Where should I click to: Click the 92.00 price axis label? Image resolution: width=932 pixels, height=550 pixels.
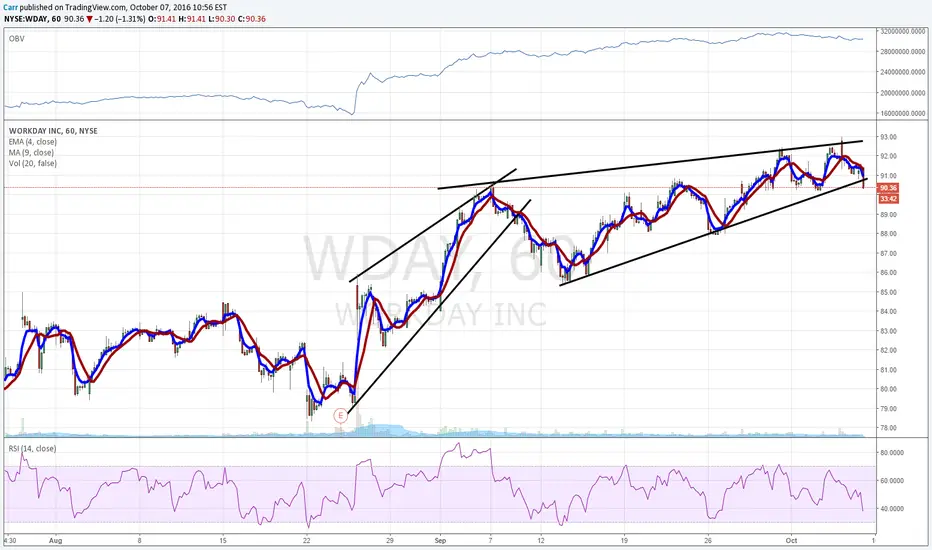(x=889, y=156)
